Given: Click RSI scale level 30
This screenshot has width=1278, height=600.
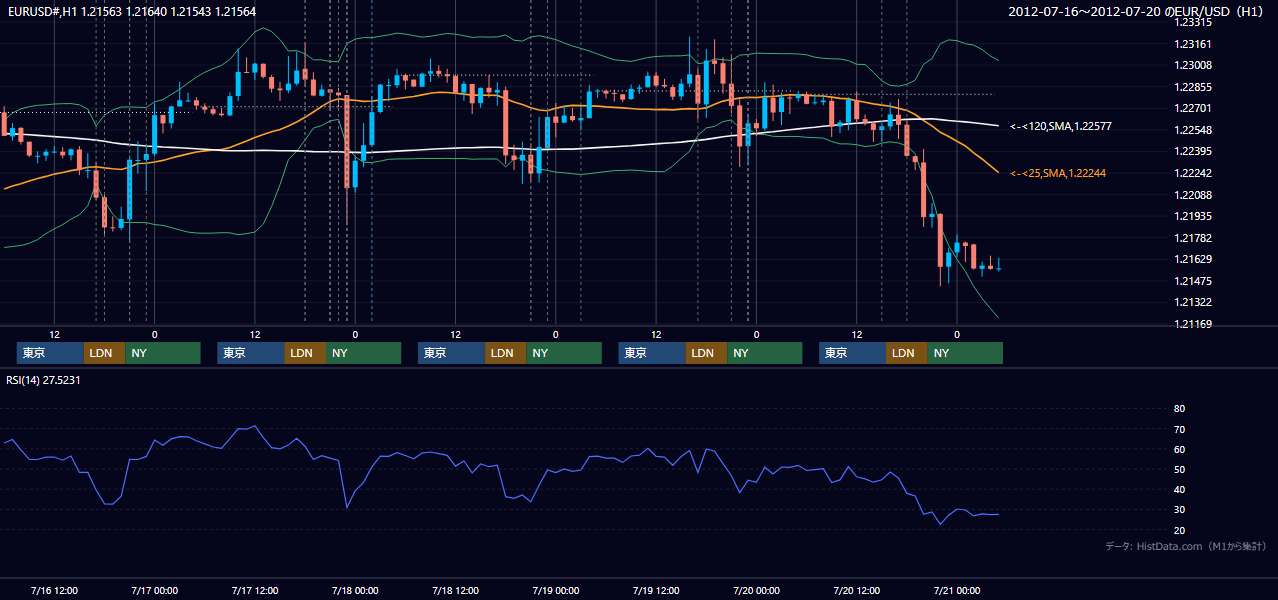Looking at the screenshot, I should coord(1179,510).
